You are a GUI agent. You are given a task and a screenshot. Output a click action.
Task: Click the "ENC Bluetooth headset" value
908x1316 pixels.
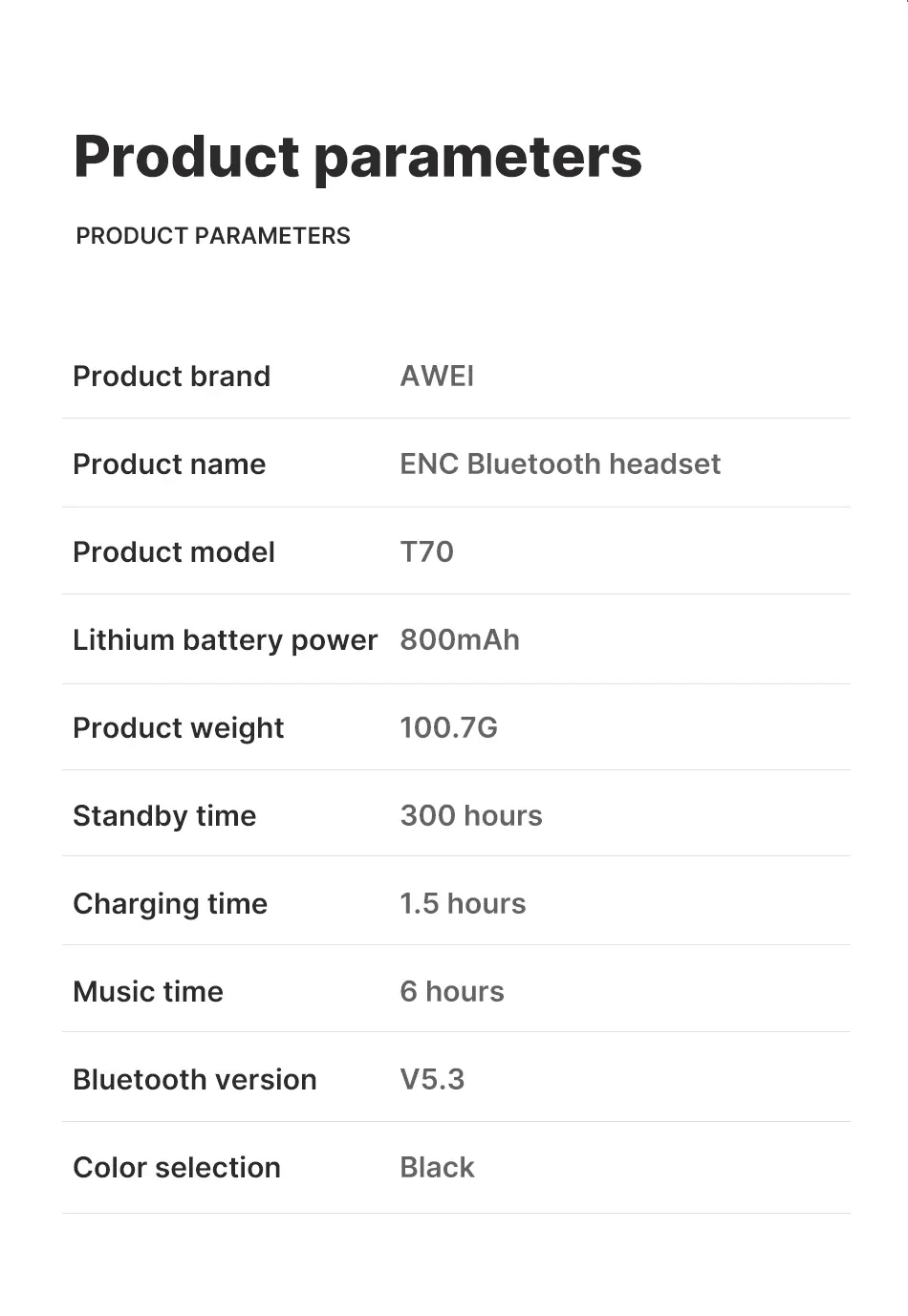(x=560, y=464)
